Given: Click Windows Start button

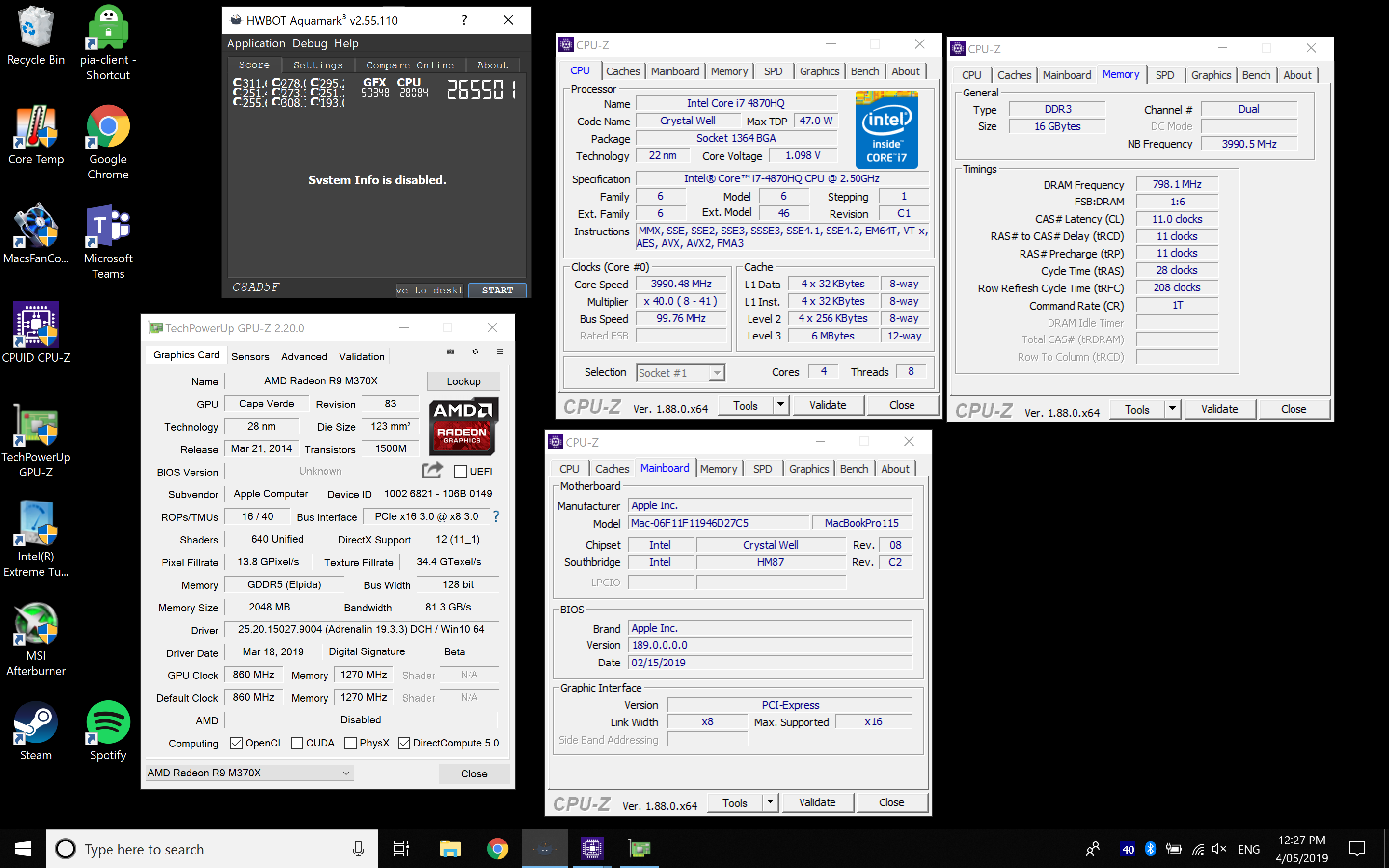Looking at the screenshot, I should tap(23, 849).
